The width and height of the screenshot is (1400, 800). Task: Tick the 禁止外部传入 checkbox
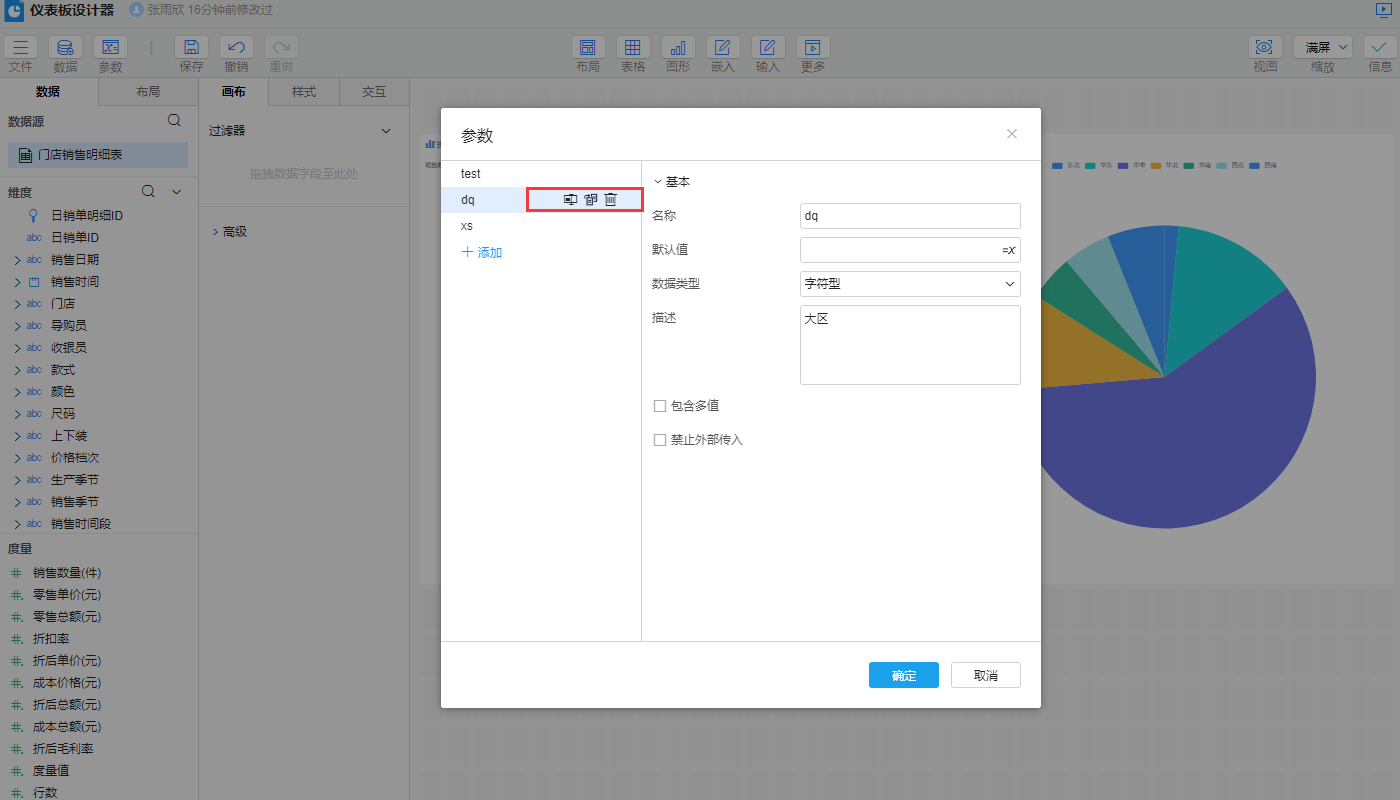660,440
